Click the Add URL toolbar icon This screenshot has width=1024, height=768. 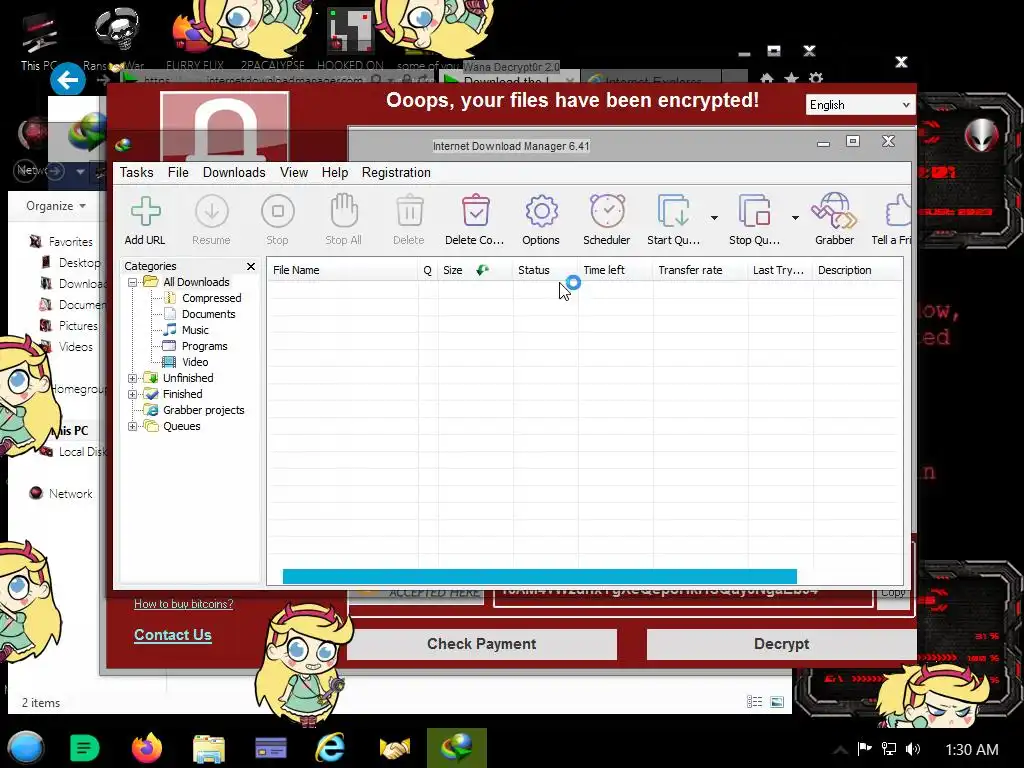[x=145, y=212]
